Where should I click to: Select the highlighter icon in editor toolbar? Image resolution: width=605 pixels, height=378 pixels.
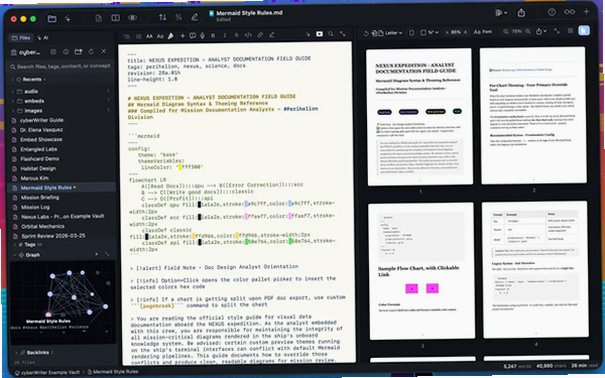(171, 36)
